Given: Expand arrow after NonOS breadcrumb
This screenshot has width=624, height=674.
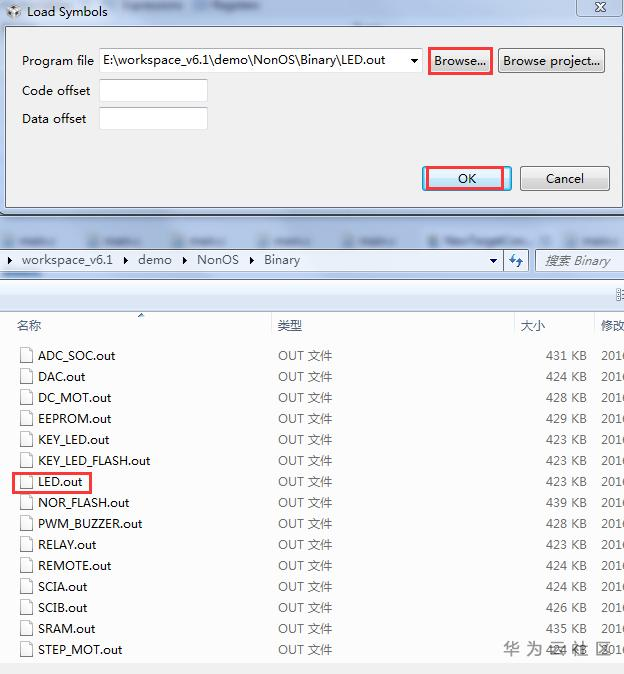Looking at the screenshot, I should (x=251, y=260).
